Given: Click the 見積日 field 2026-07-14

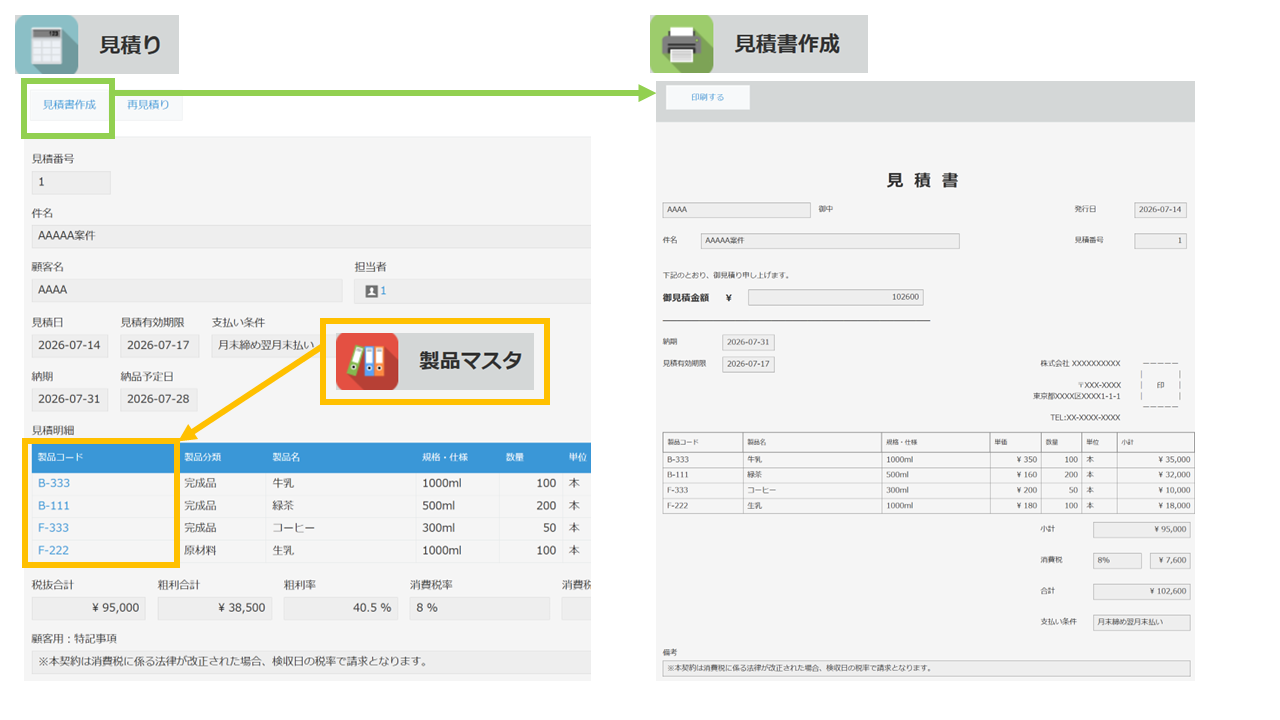Looking at the screenshot, I should [x=70, y=346].
